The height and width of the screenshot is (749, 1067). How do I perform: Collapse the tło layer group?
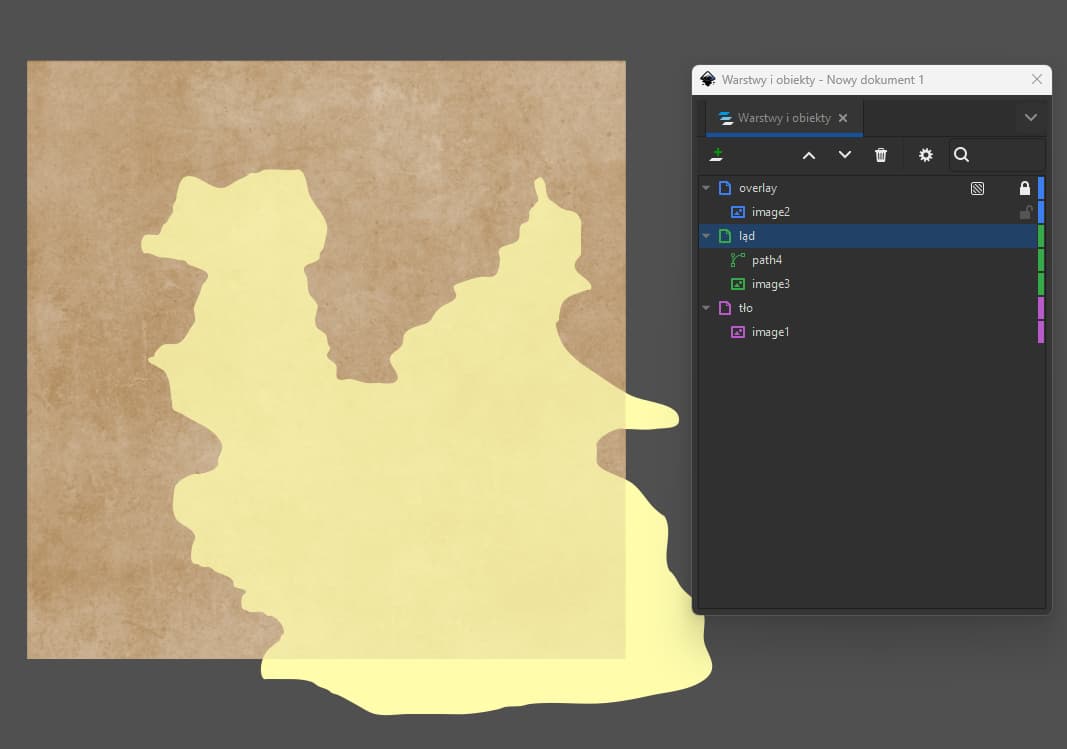pyautogui.click(x=706, y=308)
